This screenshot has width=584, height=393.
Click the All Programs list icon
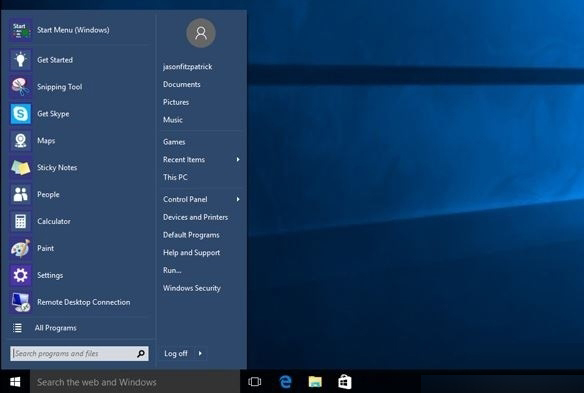(17, 328)
